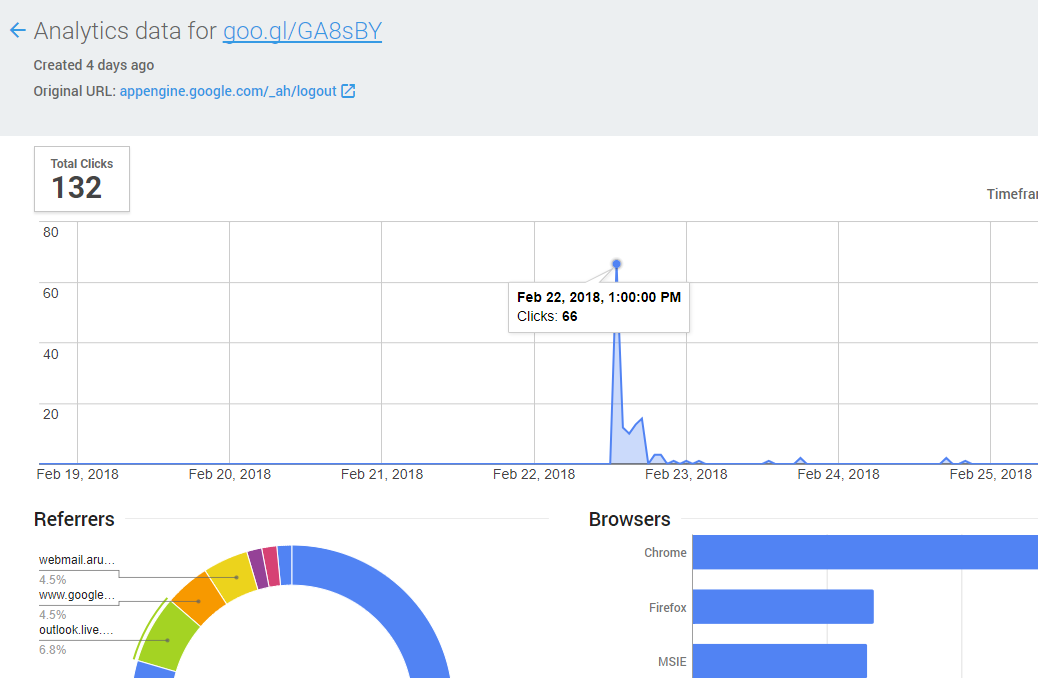Click the green outlook.live segment of donut

pyautogui.click(x=169, y=637)
